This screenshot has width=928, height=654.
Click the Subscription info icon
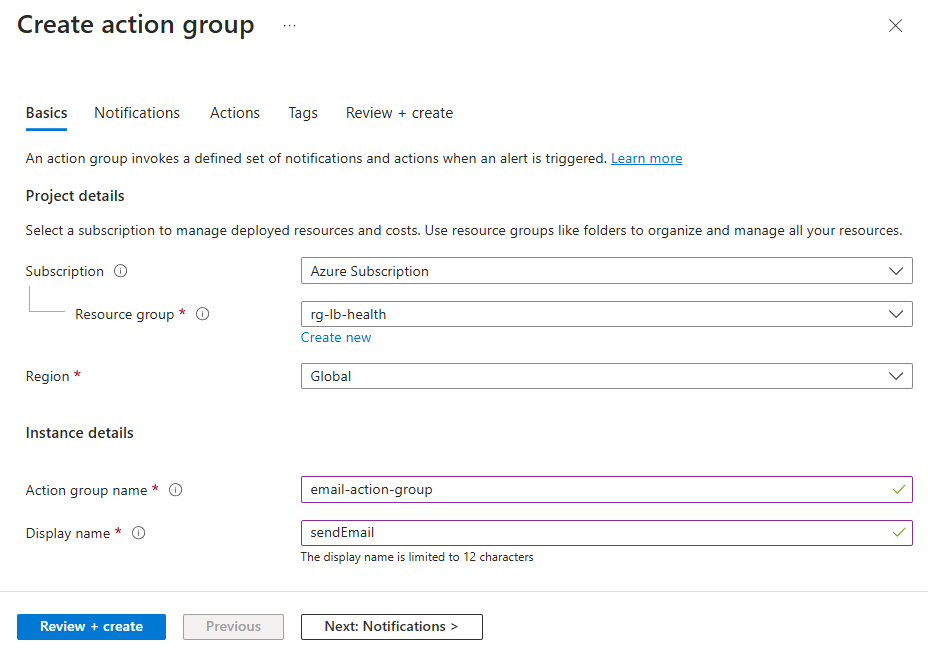coord(121,271)
